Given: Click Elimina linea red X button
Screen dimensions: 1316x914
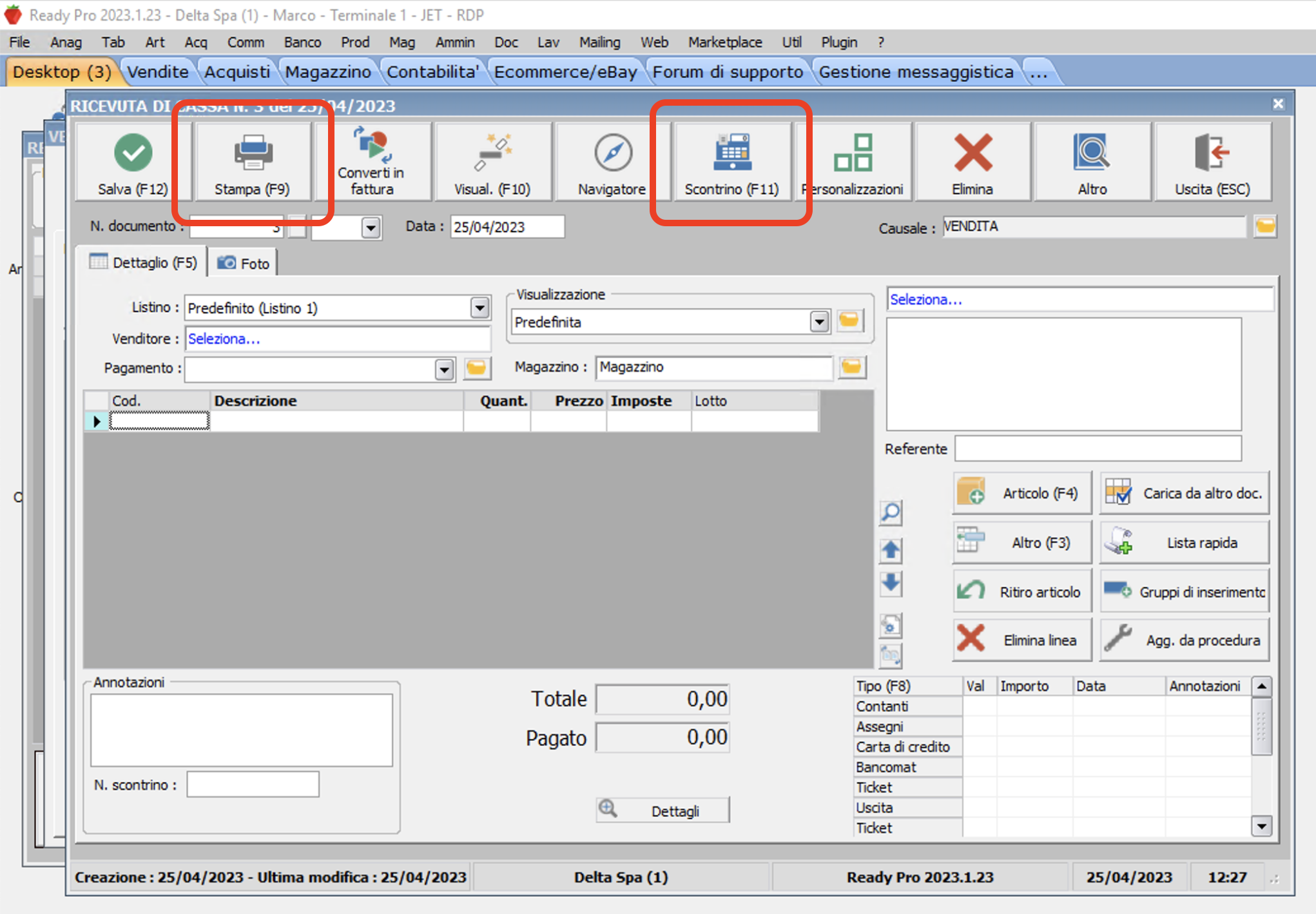Looking at the screenshot, I should click(x=1023, y=640).
